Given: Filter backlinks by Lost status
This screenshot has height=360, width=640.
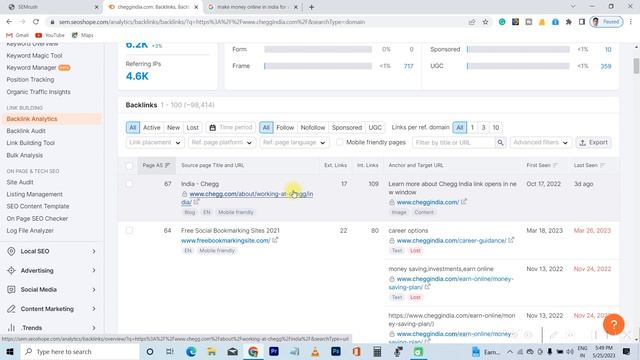Looking at the screenshot, I should tap(193, 127).
